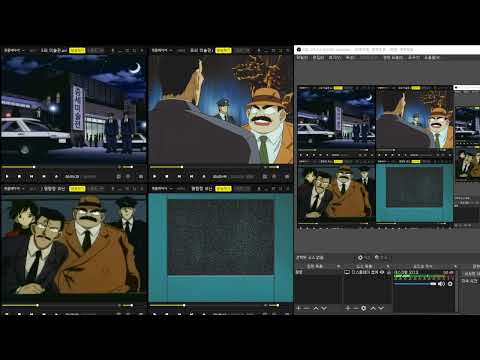Open the app menu of bottom-left player

pos(13,189)
